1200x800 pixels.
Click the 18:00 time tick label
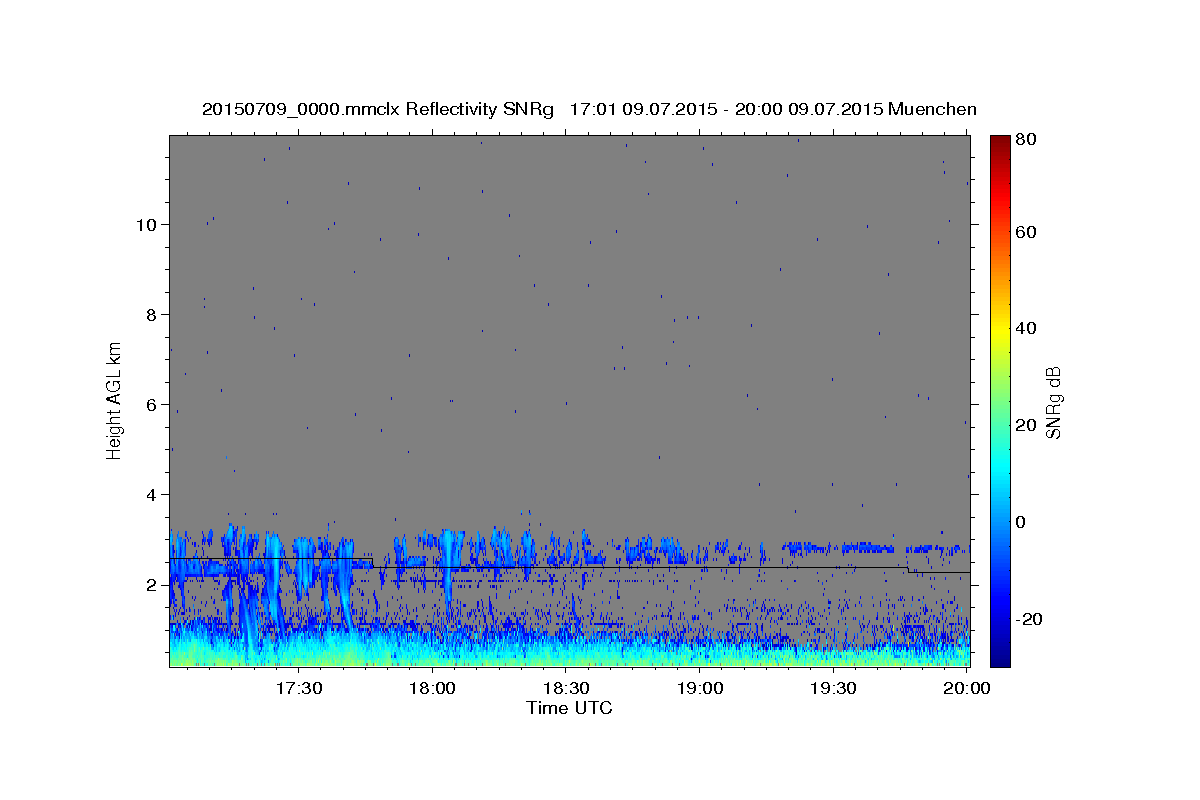[x=432, y=688]
